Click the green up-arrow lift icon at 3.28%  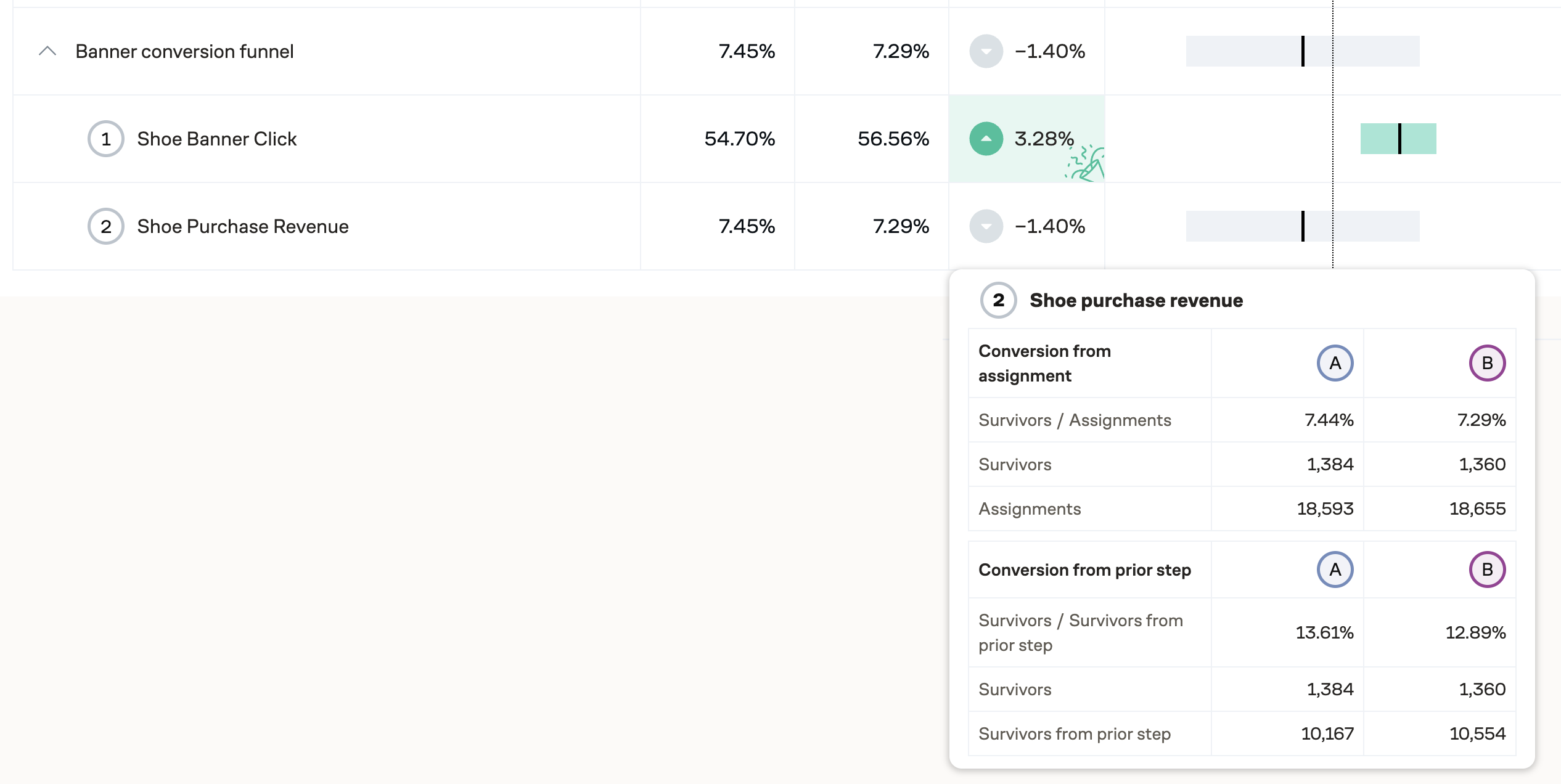tap(986, 139)
